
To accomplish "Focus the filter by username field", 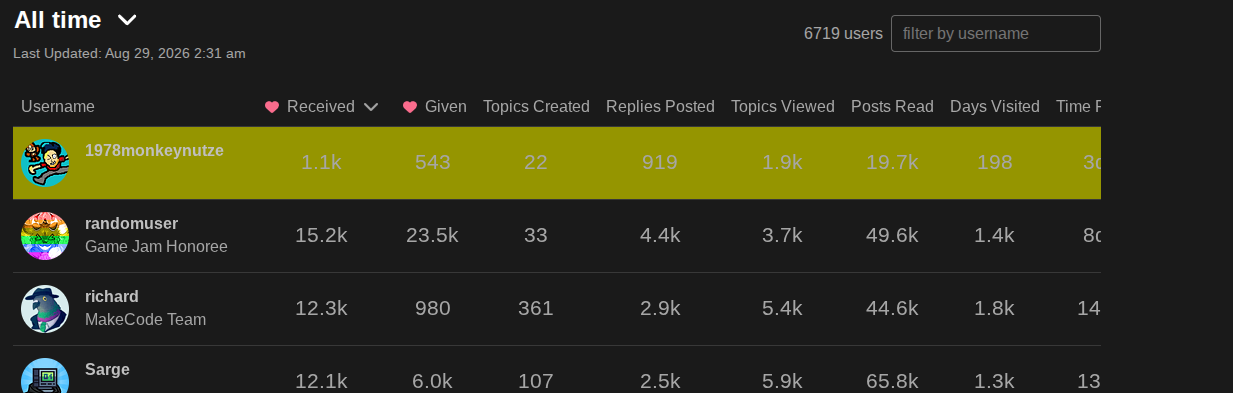I will click(x=995, y=33).
